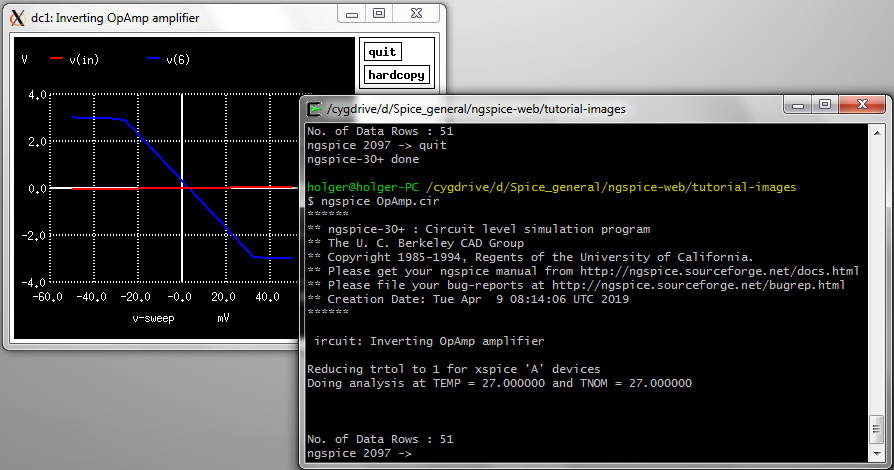Screen dimensions: 894x470
Task: Maximize the dc1 plot window
Action: [379, 13]
